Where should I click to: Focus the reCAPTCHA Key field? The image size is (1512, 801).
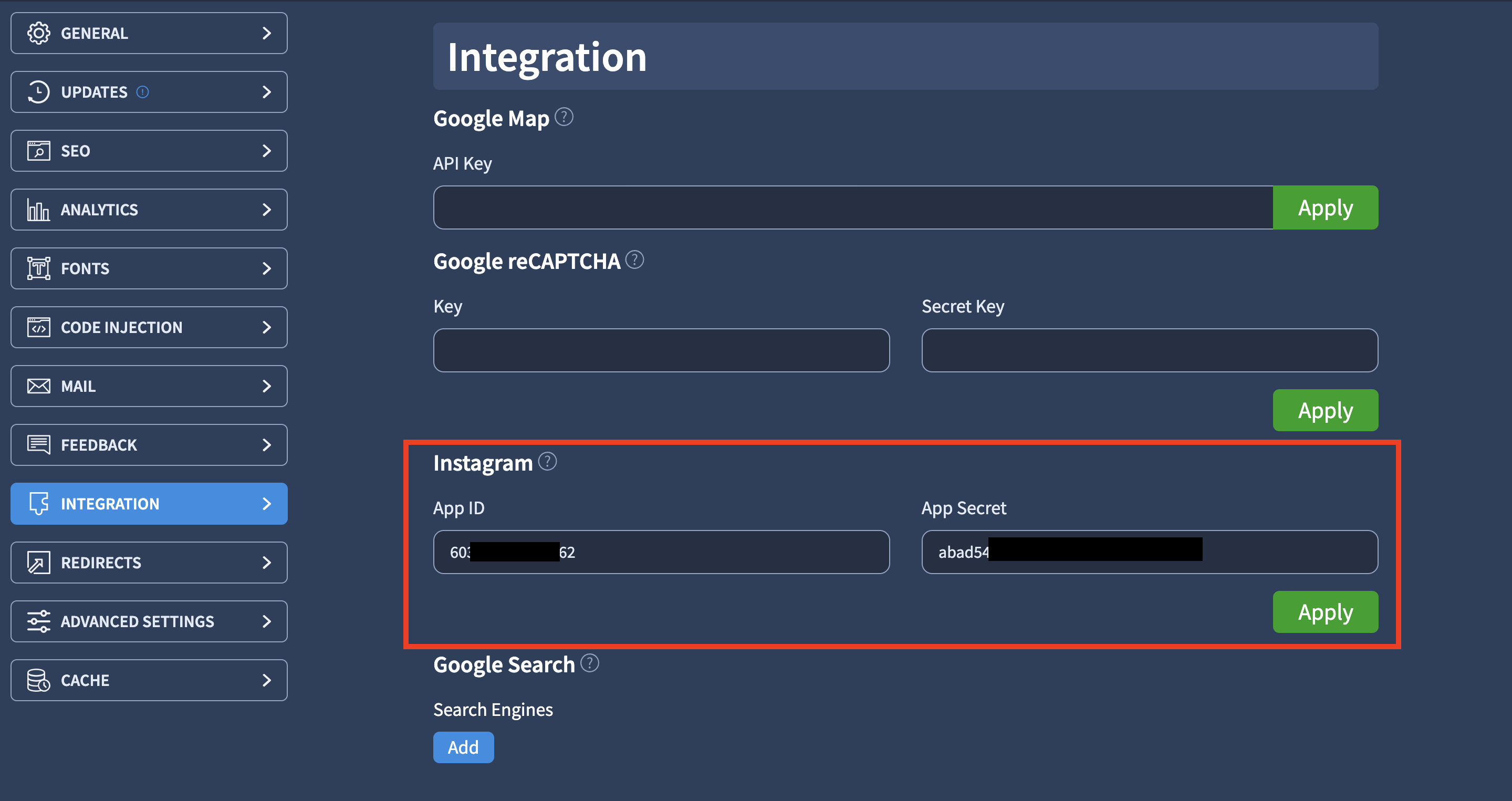click(x=662, y=350)
